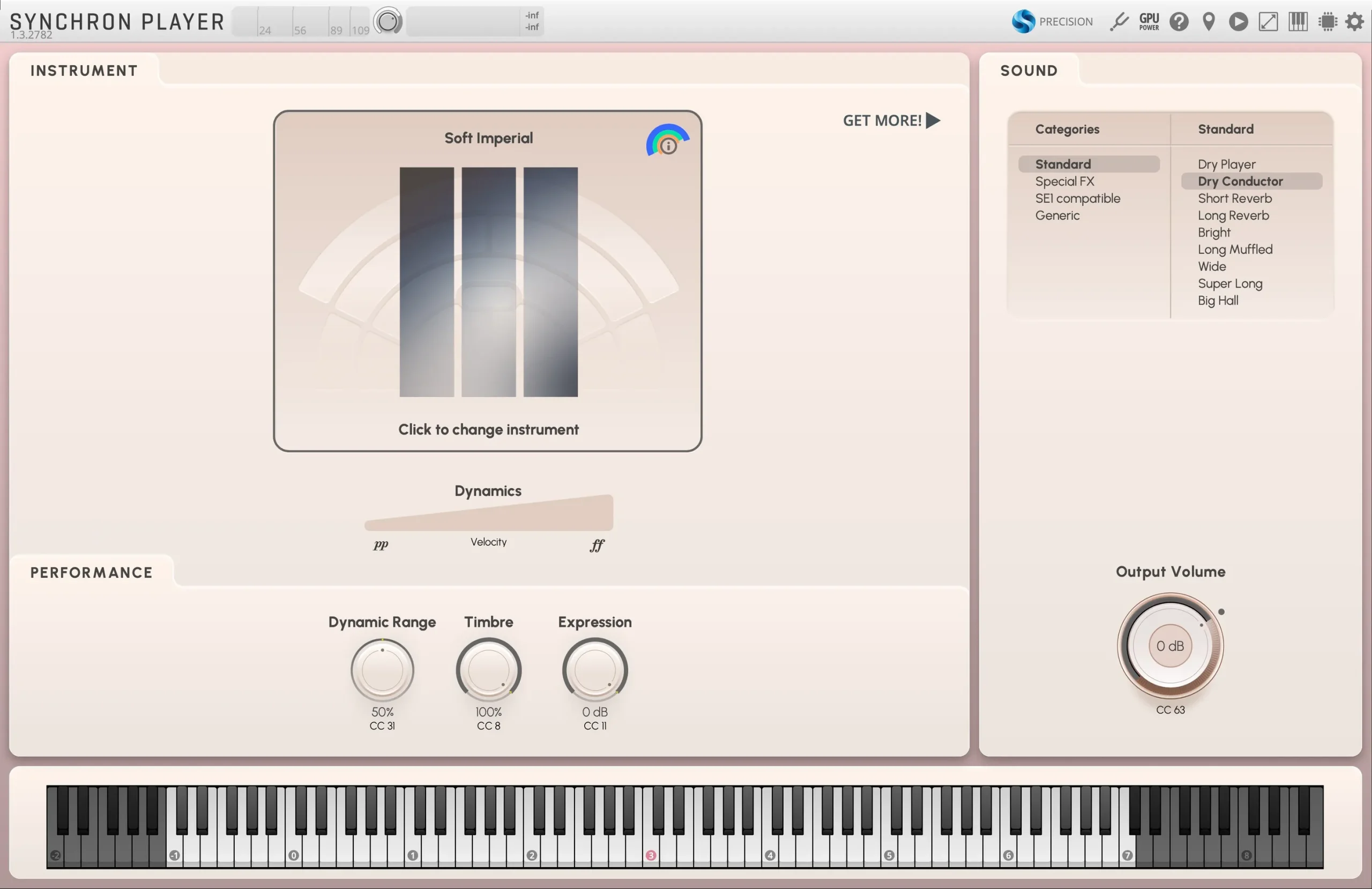
Task: Choose Big Hall preset
Action: tap(1218, 301)
